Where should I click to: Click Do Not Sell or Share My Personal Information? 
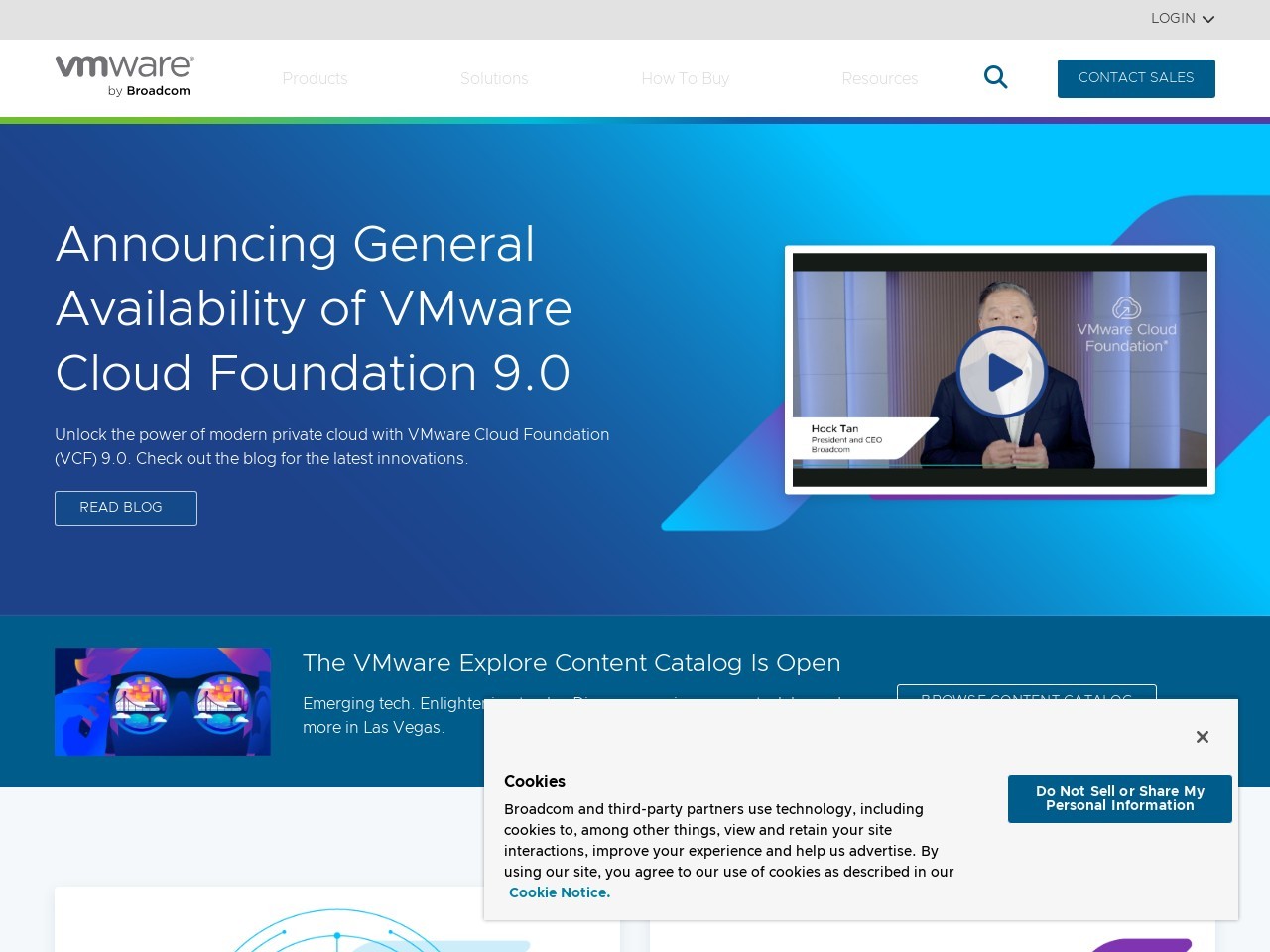point(1119,798)
